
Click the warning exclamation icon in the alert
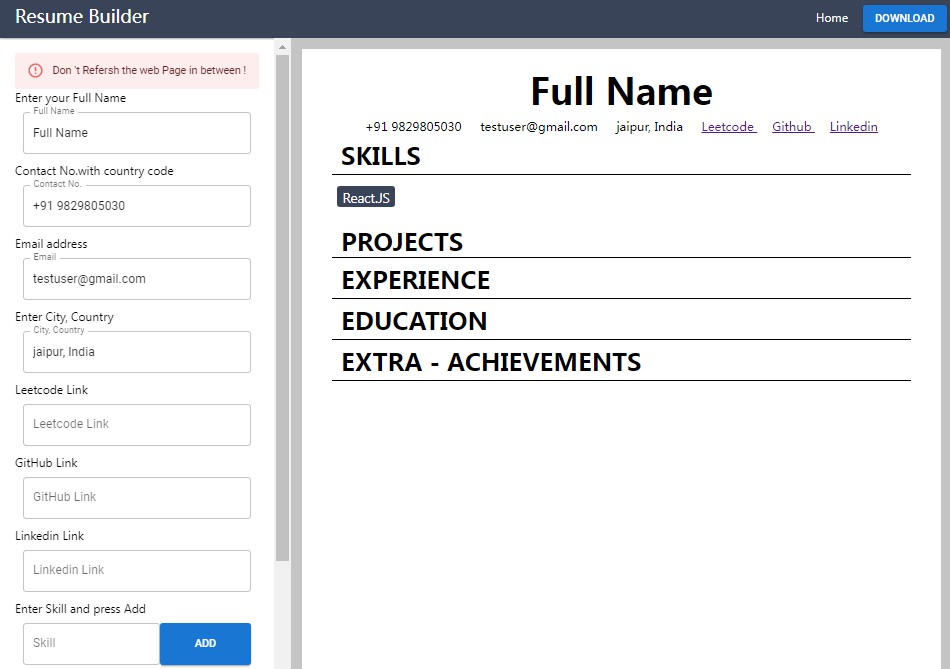(37, 70)
